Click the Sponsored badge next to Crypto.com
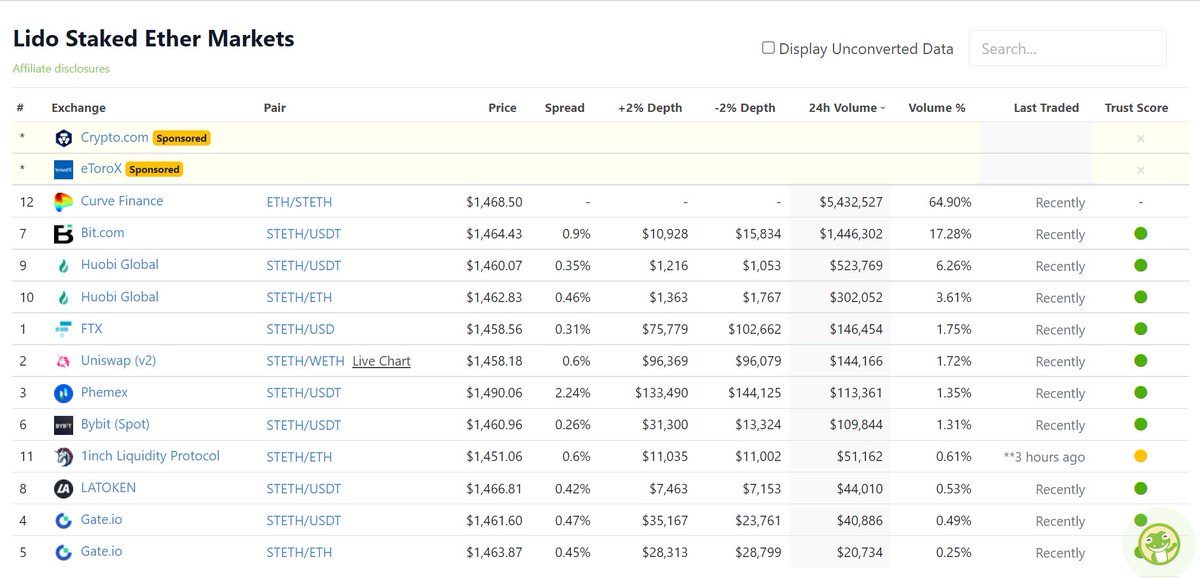 [x=182, y=138]
